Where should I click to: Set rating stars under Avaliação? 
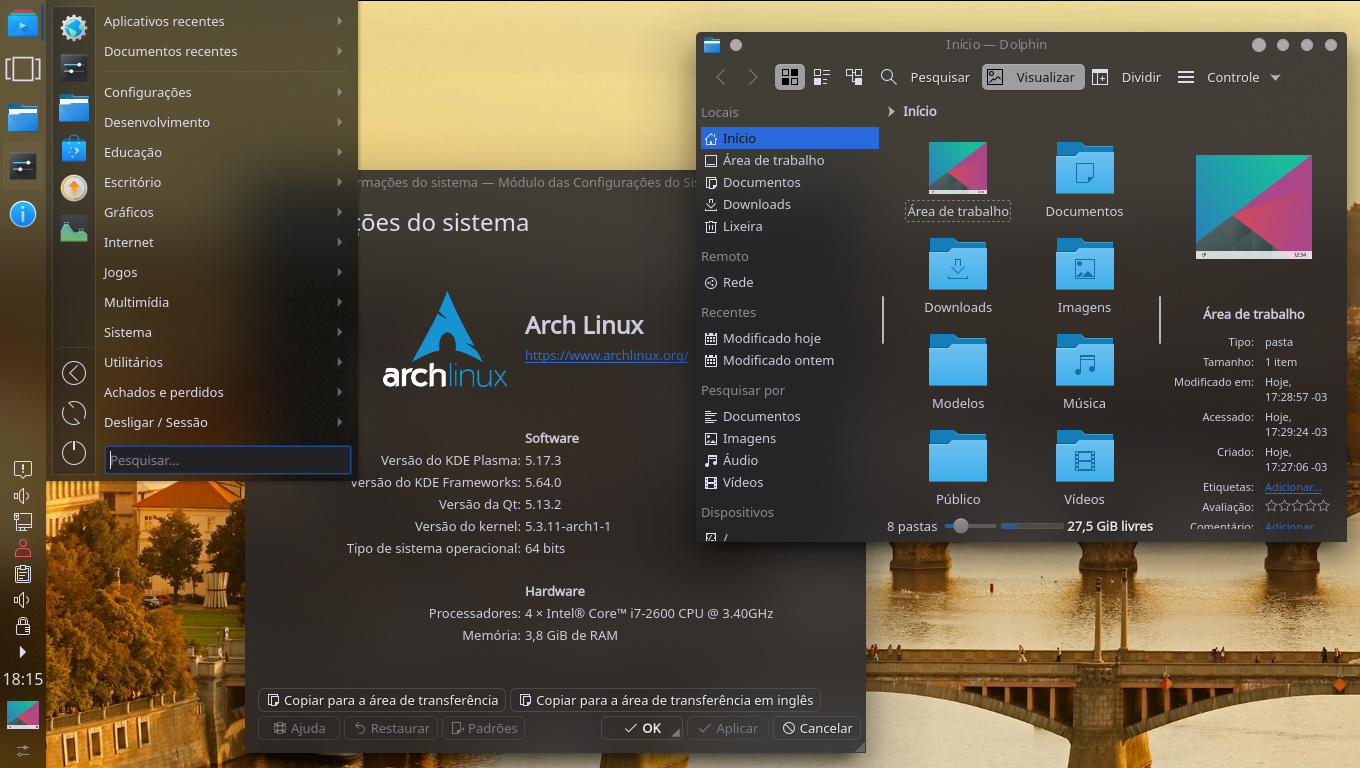[1297, 507]
